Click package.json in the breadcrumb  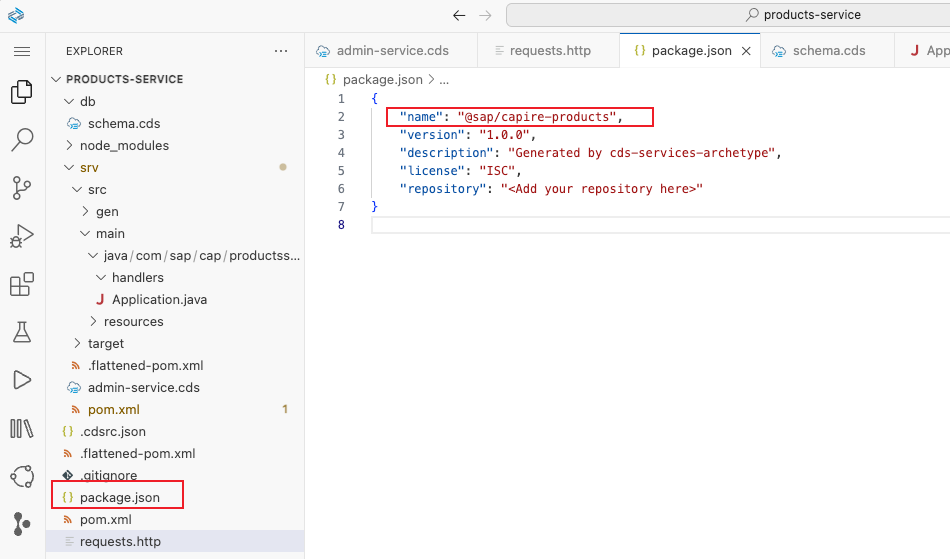coord(384,79)
